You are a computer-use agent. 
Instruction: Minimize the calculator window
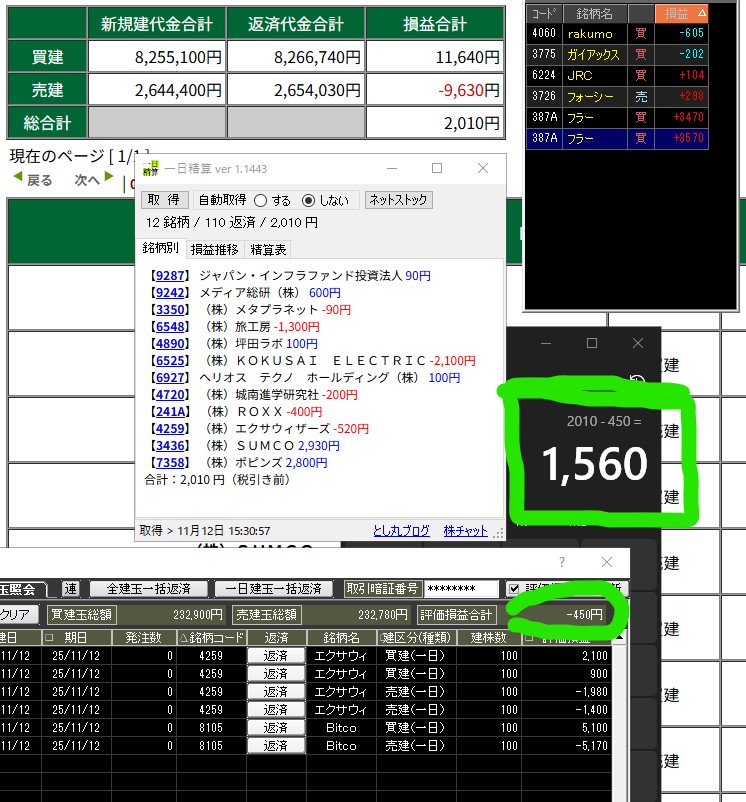coord(545,343)
